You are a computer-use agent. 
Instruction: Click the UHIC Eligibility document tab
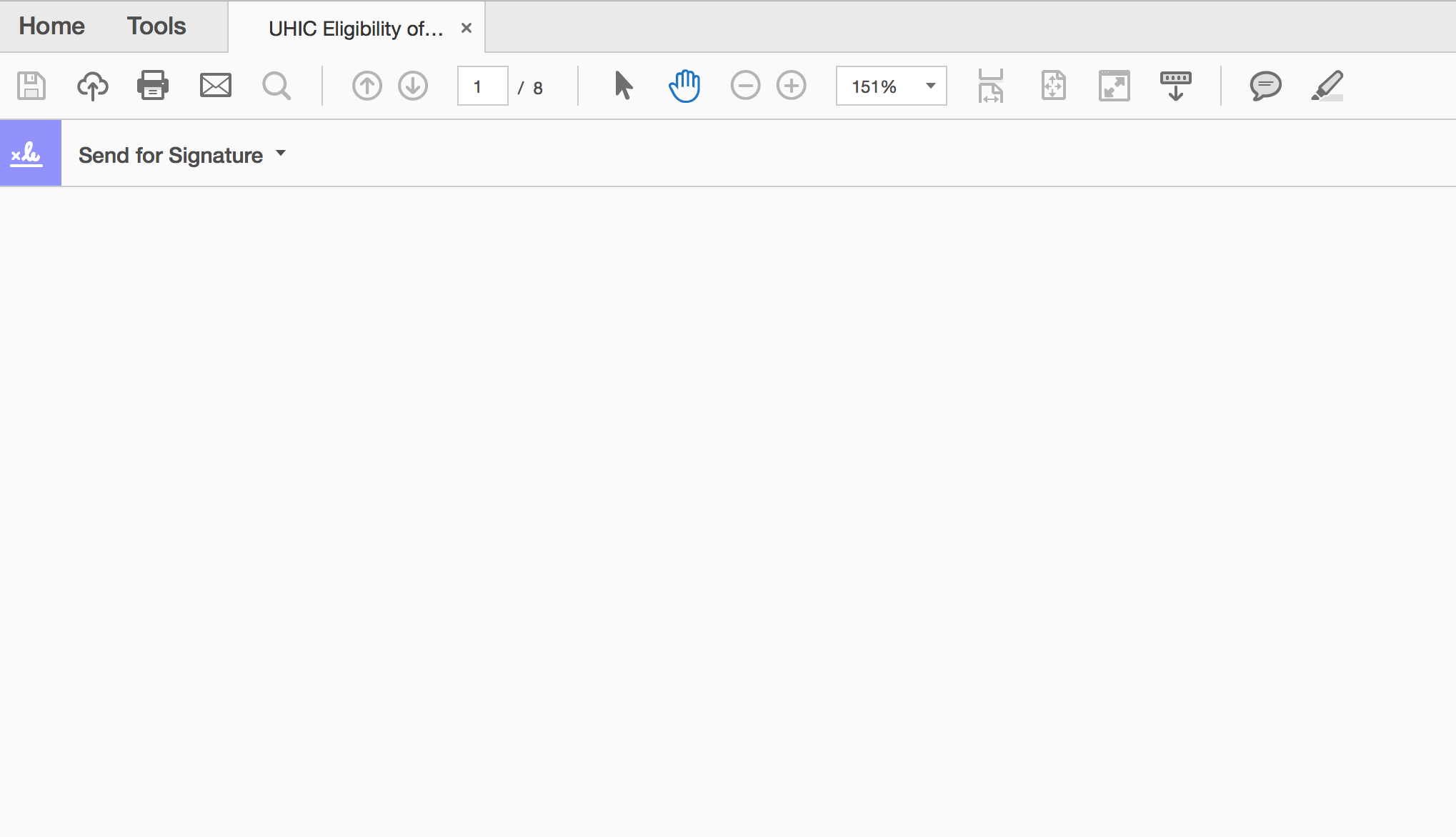(355, 26)
